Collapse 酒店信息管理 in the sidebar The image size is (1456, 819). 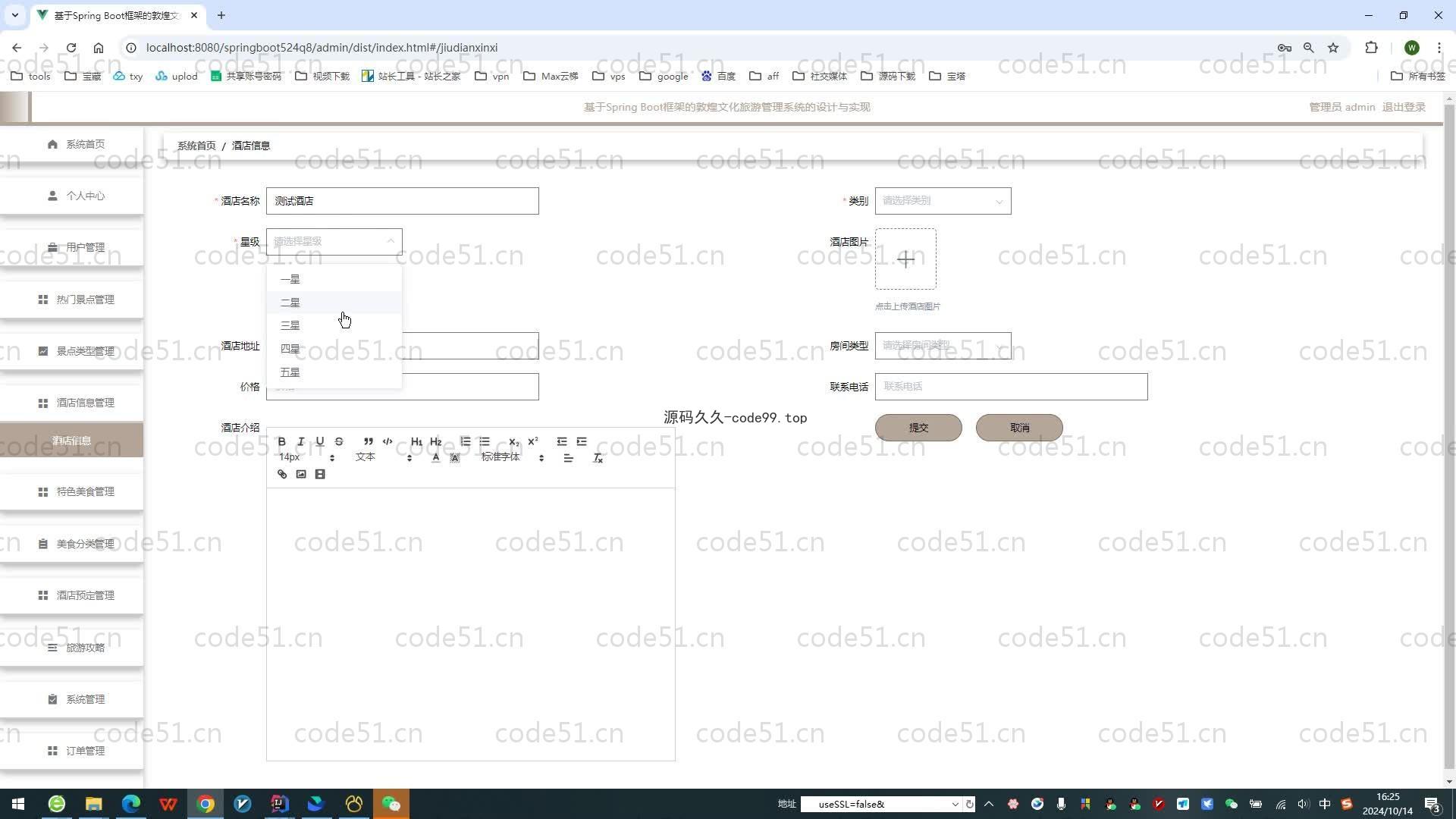coord(71,403)
